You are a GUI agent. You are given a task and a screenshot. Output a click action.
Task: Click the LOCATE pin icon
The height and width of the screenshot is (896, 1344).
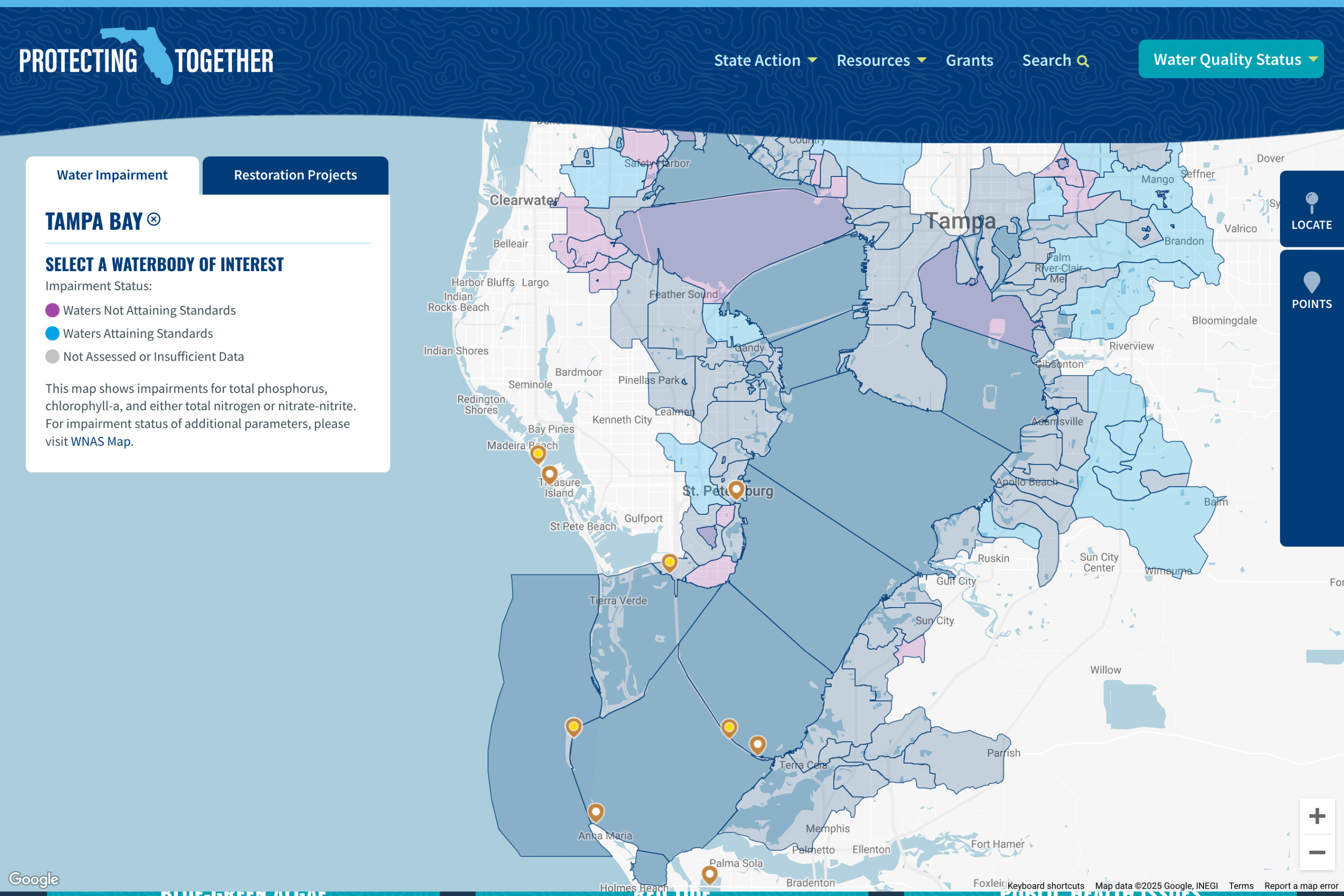click(1311, 202)
